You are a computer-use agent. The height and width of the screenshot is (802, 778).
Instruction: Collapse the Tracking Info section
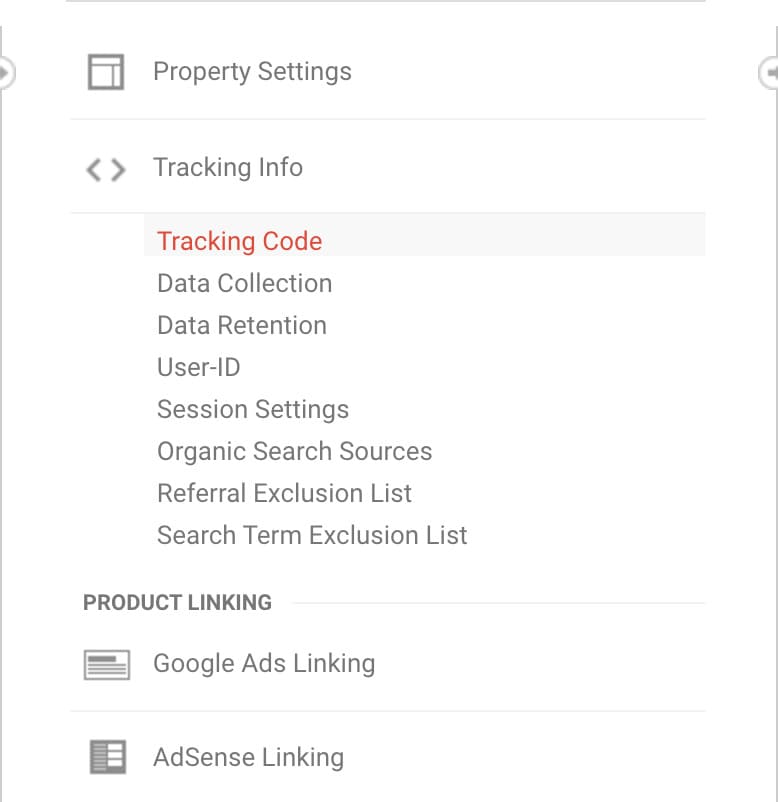point(228,167)
